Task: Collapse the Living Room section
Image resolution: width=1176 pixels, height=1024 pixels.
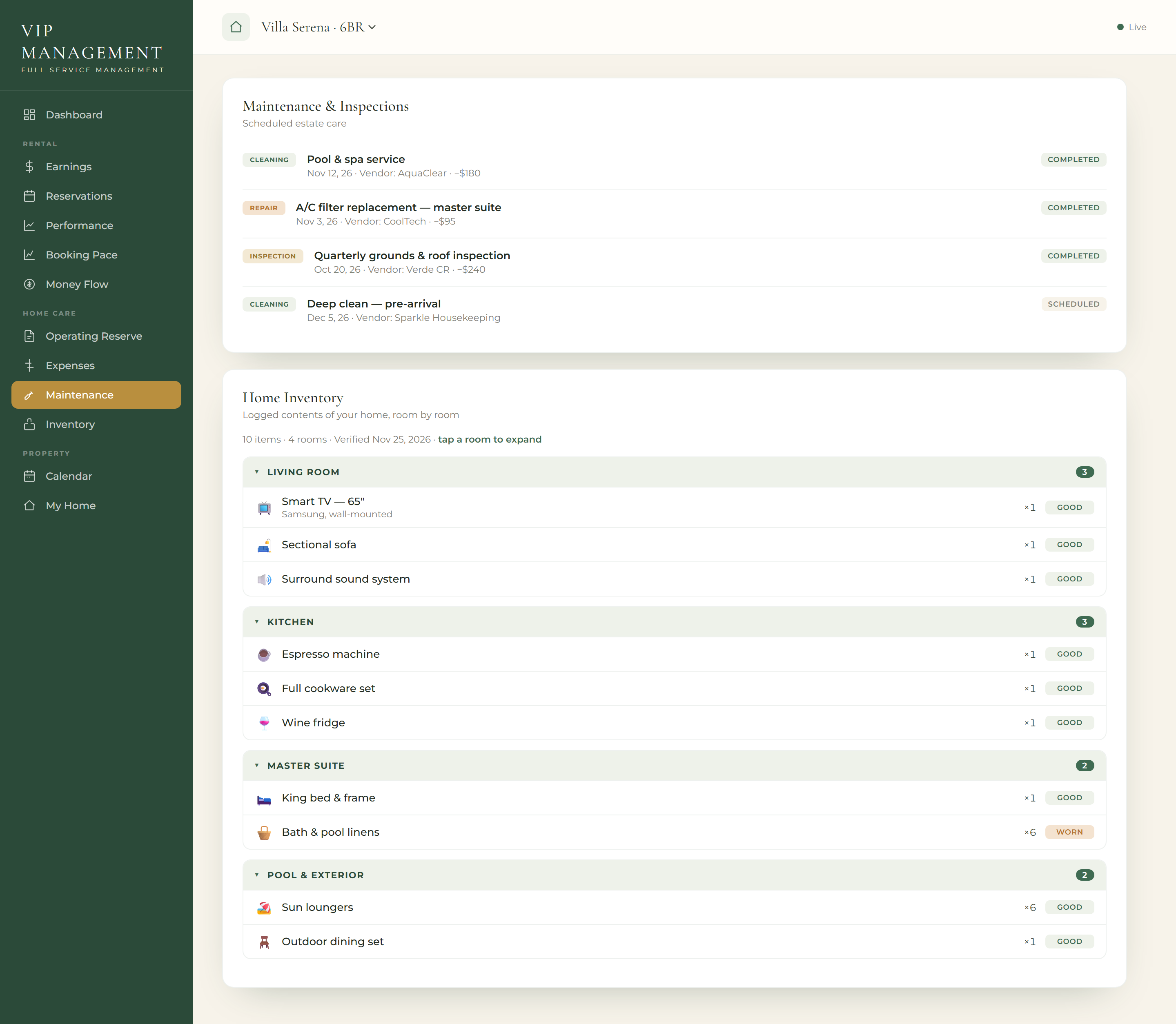Action: tap(674, 472)
